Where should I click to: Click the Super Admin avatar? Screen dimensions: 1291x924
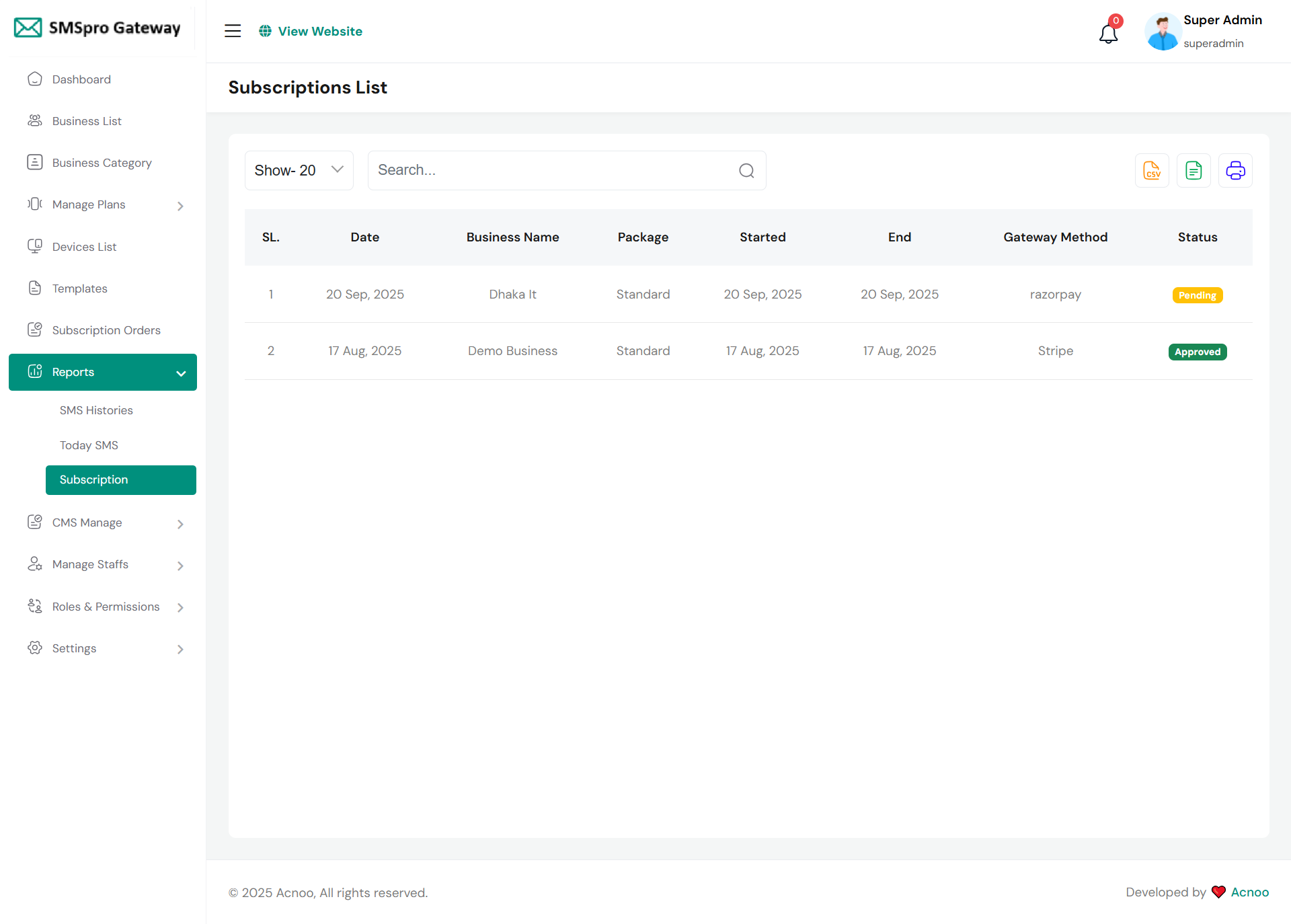click(x=1163, y=32)
